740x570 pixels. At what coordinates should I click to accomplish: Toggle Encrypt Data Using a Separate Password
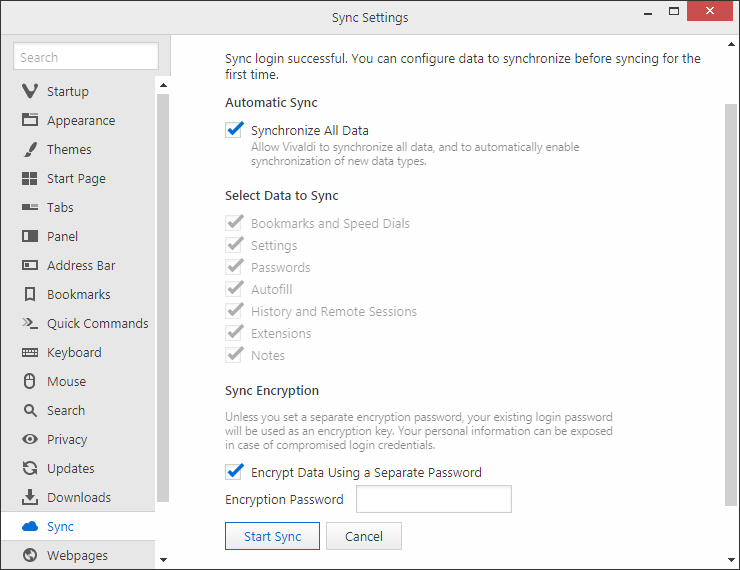click(x=235, y=472)
